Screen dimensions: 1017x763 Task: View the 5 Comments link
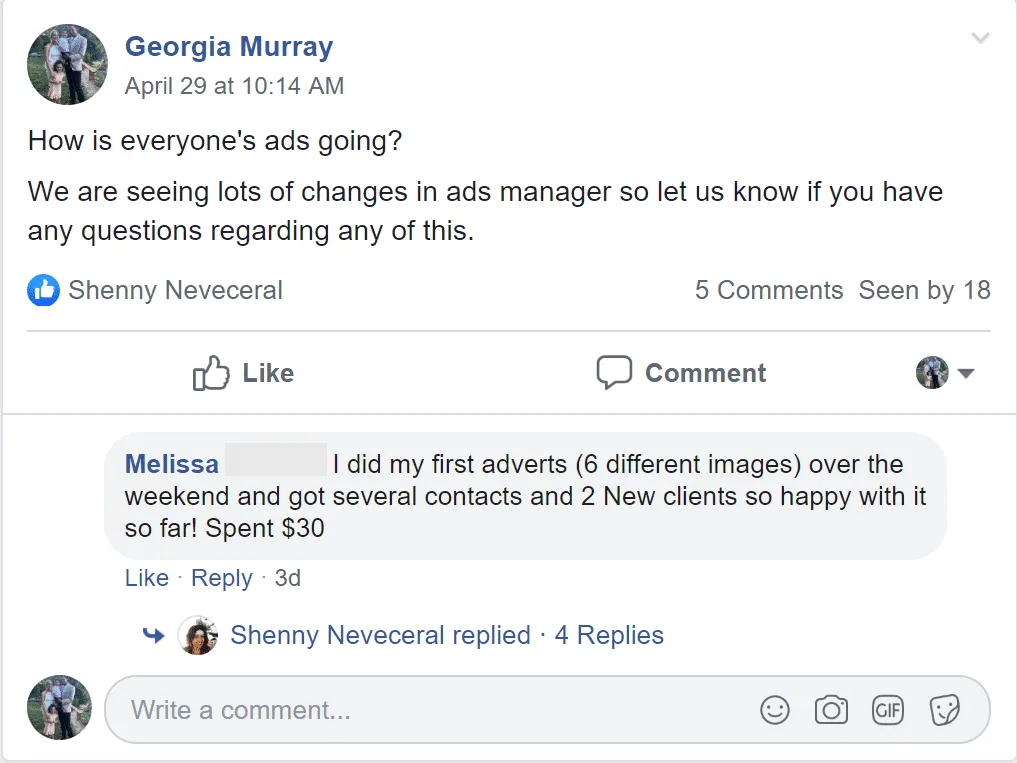point(769,291)
